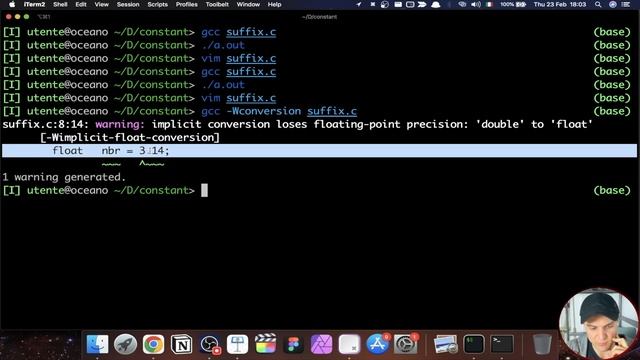The height and width of the screenshot is (360, 640).
Task: Launch Google Chrome from the Dock
Action: pyautogui.click(x=153, y=344)
